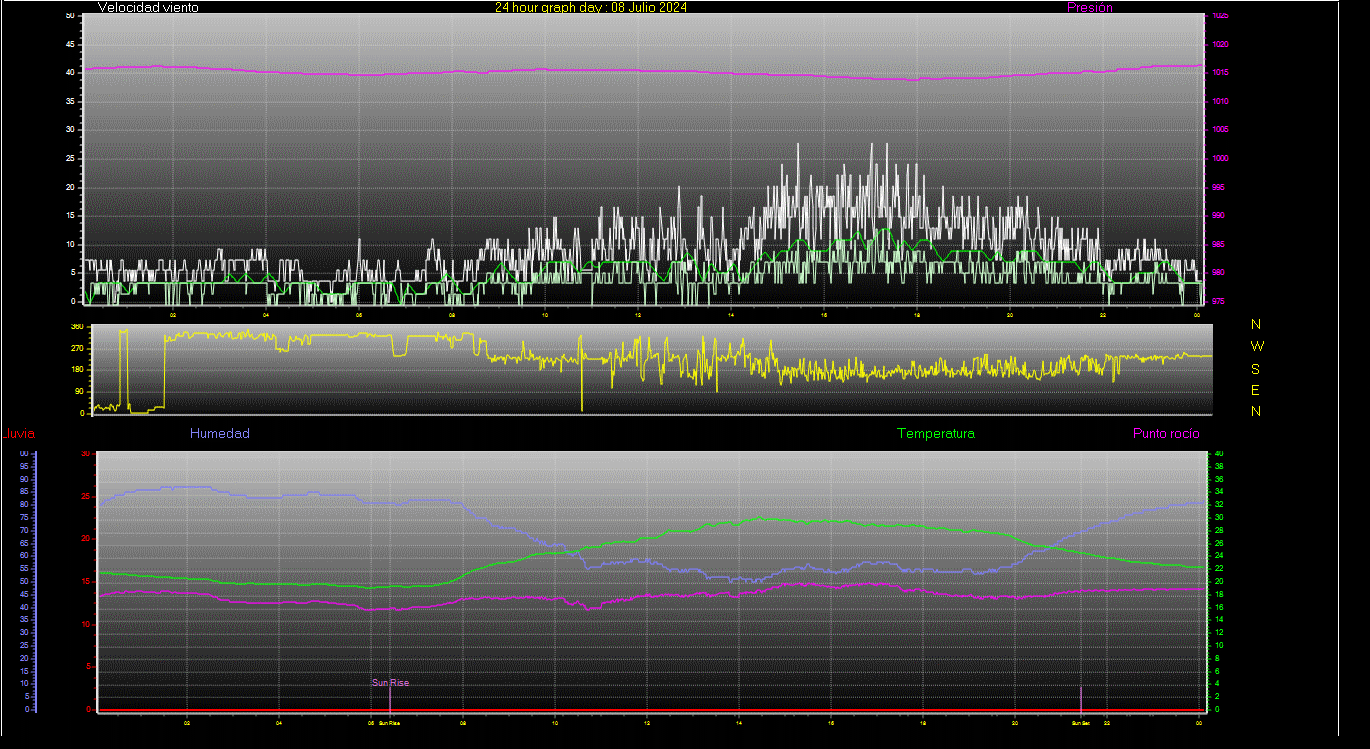Click the blue 'Humedad' legend label
Viewport: 1370px width, 749px height.
pyautogui.click(x=220, y=434)
